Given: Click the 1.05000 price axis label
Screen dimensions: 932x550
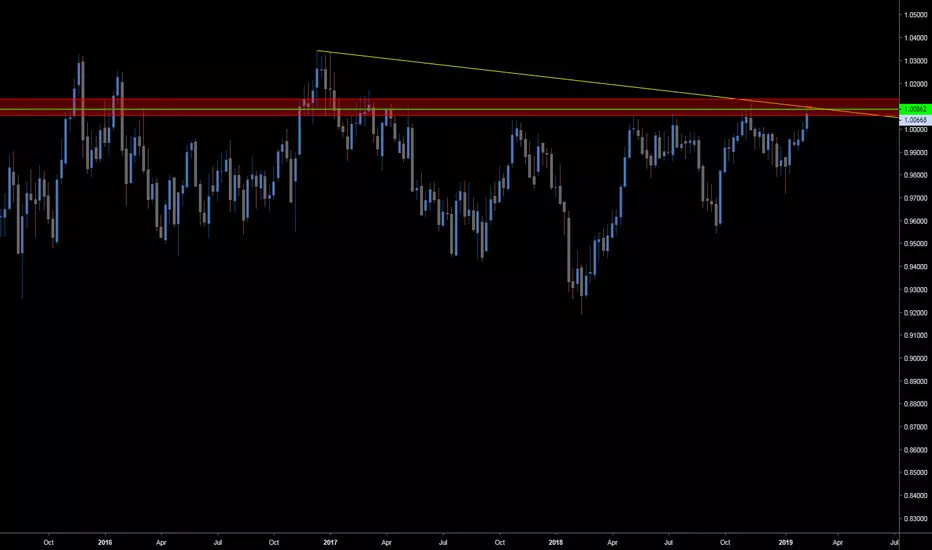Looking at the screenshot, I should coord(916,15).
